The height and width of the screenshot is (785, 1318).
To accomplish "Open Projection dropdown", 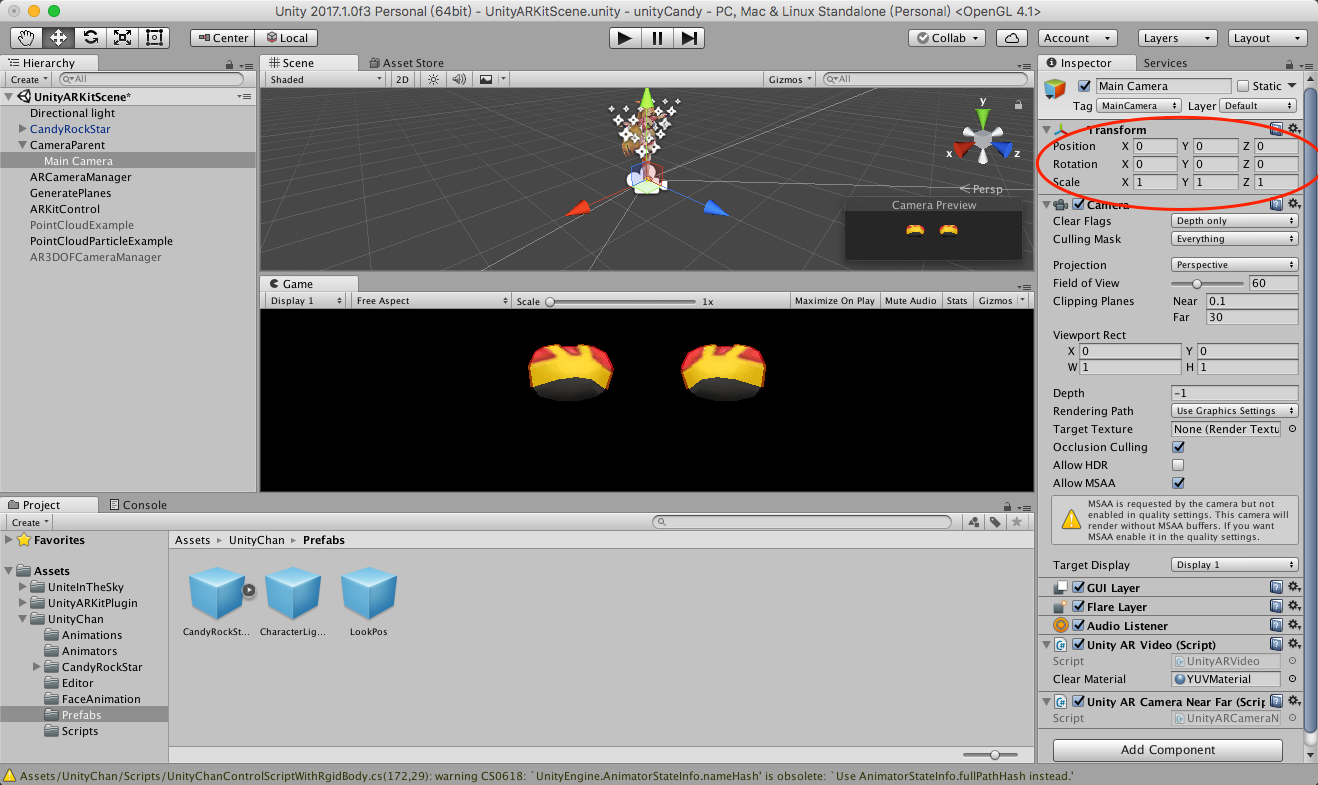I will coord(1235,265).
